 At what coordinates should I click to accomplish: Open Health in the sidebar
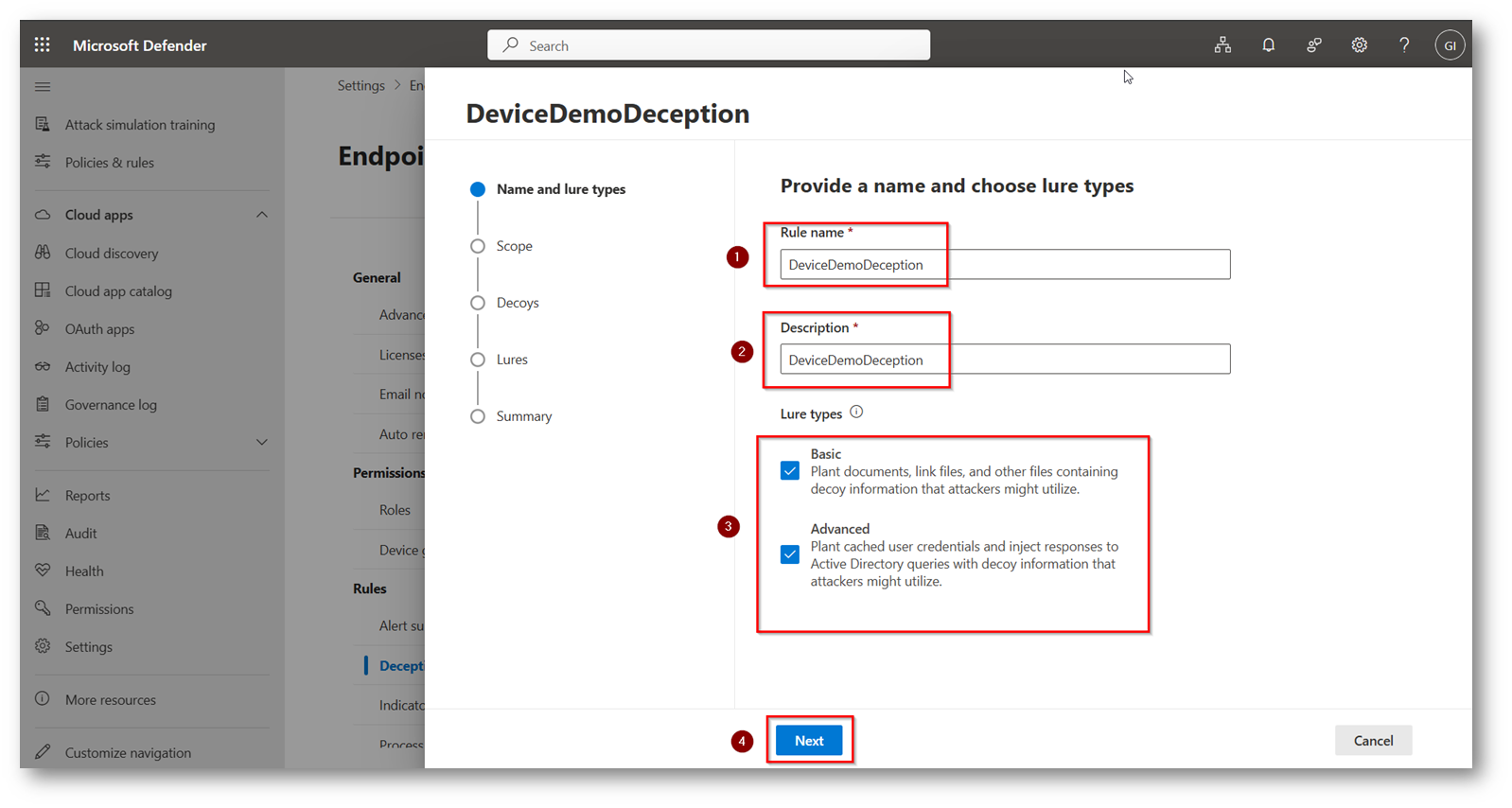(84, 571)
